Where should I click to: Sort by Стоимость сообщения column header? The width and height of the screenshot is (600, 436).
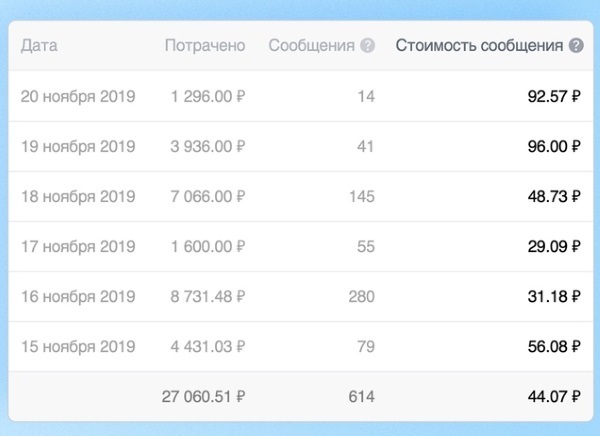(x=479, y=46)
